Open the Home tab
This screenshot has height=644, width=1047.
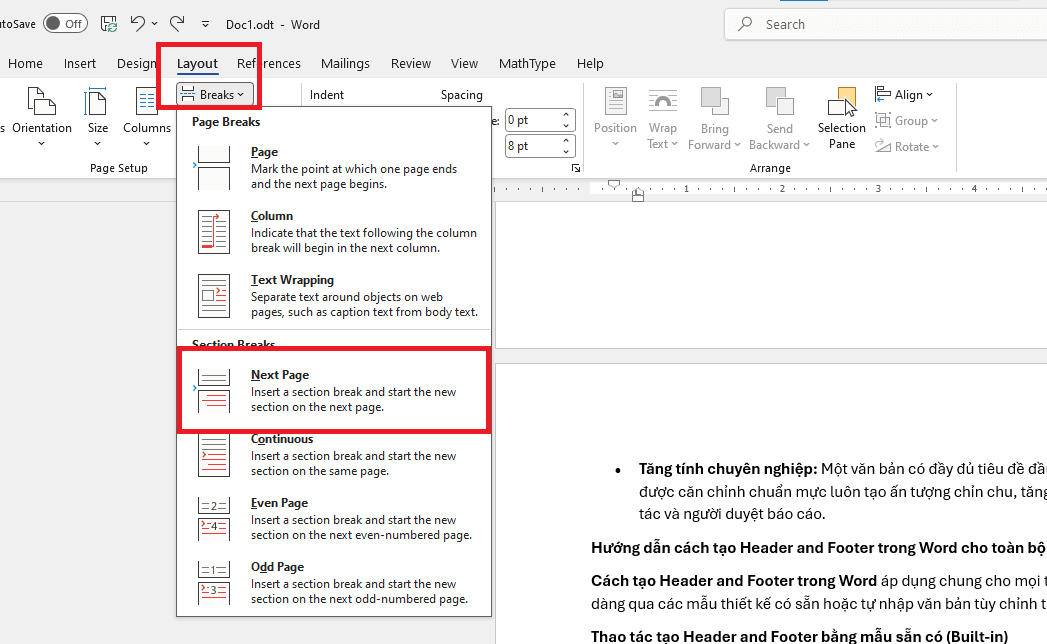click(x=25, y=63)
